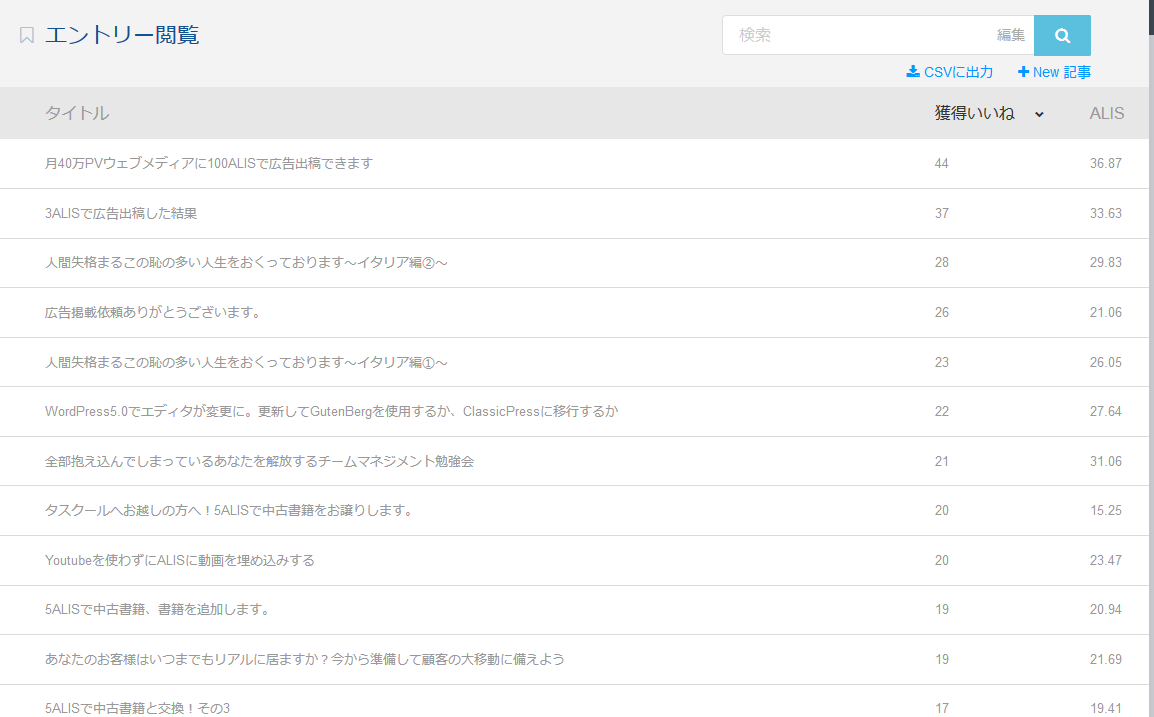Create a new entry with New 記事
The width and height of the screenshot is (1154, 717).
pos(1054,72)
